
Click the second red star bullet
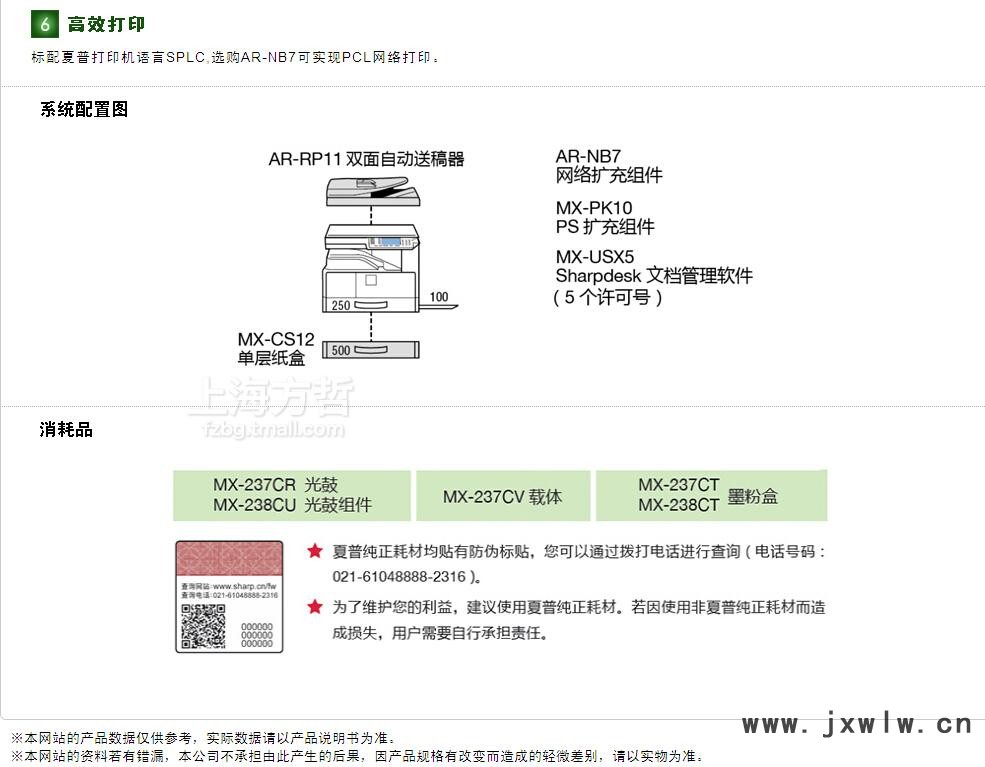pyautogui.click(x=315, y=607)
